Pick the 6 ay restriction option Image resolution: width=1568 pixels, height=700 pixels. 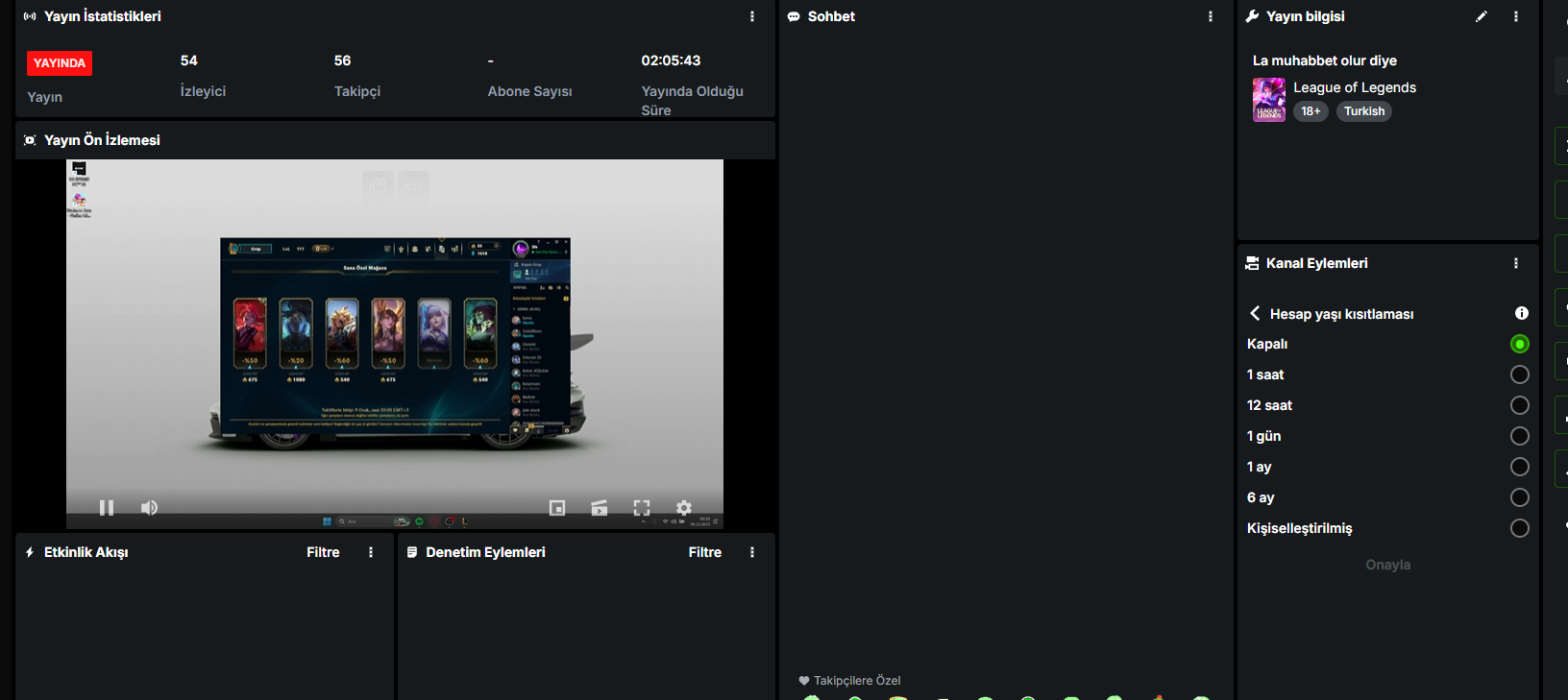[1519, 497]
